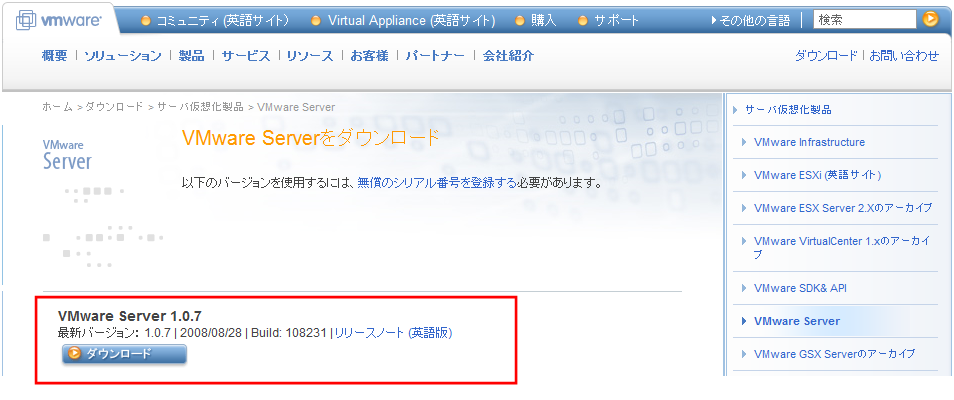Select the 概要 menu item
Screen dimensions: 954x400
(54, 56)
